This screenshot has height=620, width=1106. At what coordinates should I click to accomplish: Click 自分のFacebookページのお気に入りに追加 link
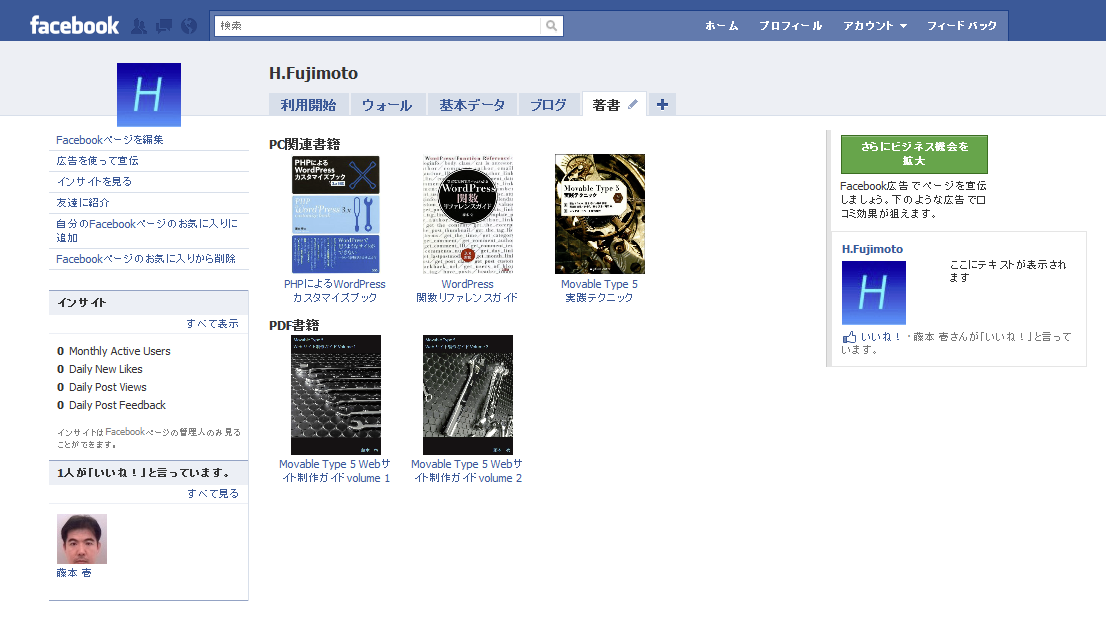coord(147,231)
